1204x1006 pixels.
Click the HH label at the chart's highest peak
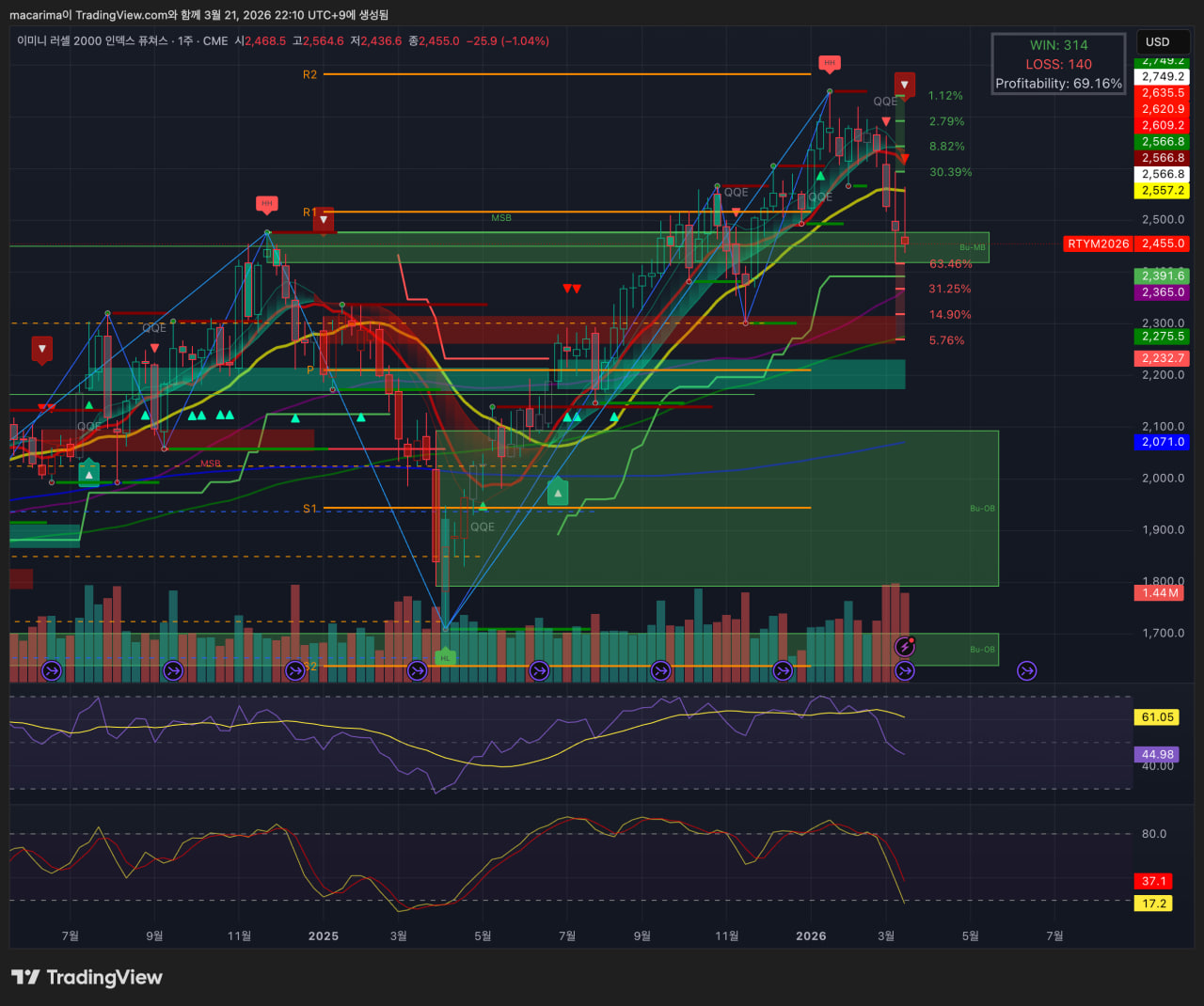pos(829,63)
